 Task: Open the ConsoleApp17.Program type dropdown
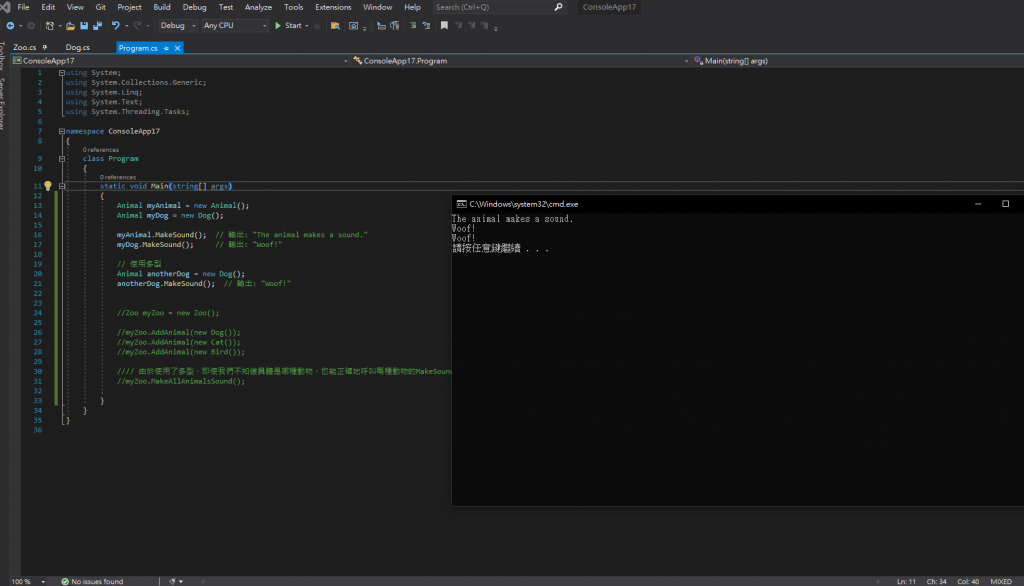(520, 61)
